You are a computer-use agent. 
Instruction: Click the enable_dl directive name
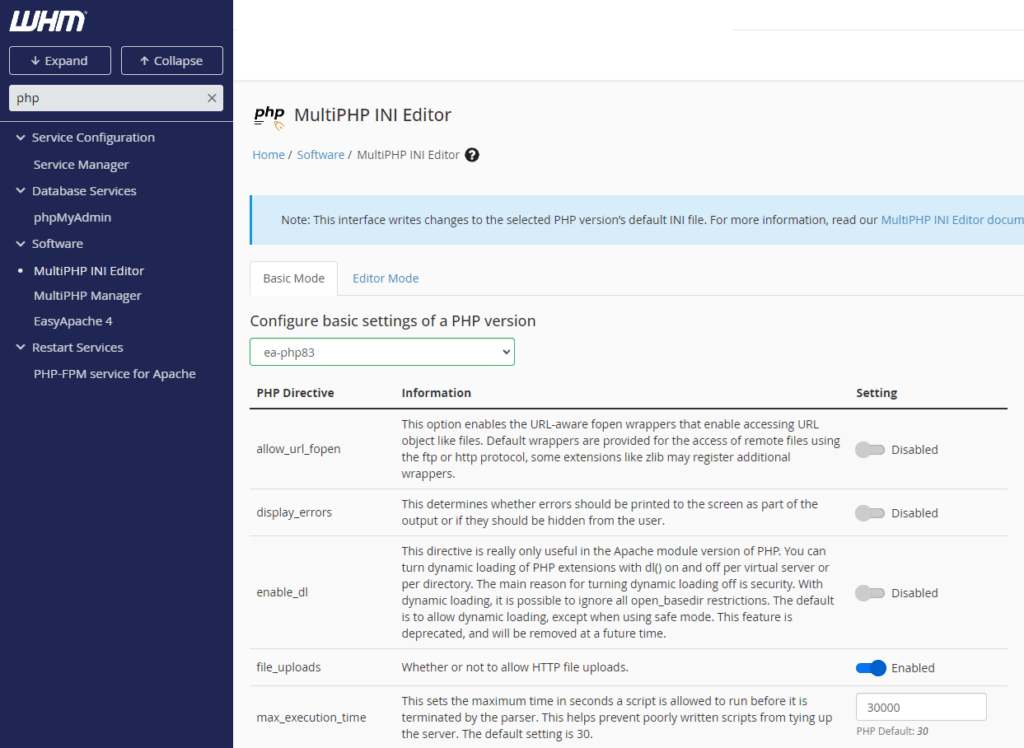[x=282, y=592]
